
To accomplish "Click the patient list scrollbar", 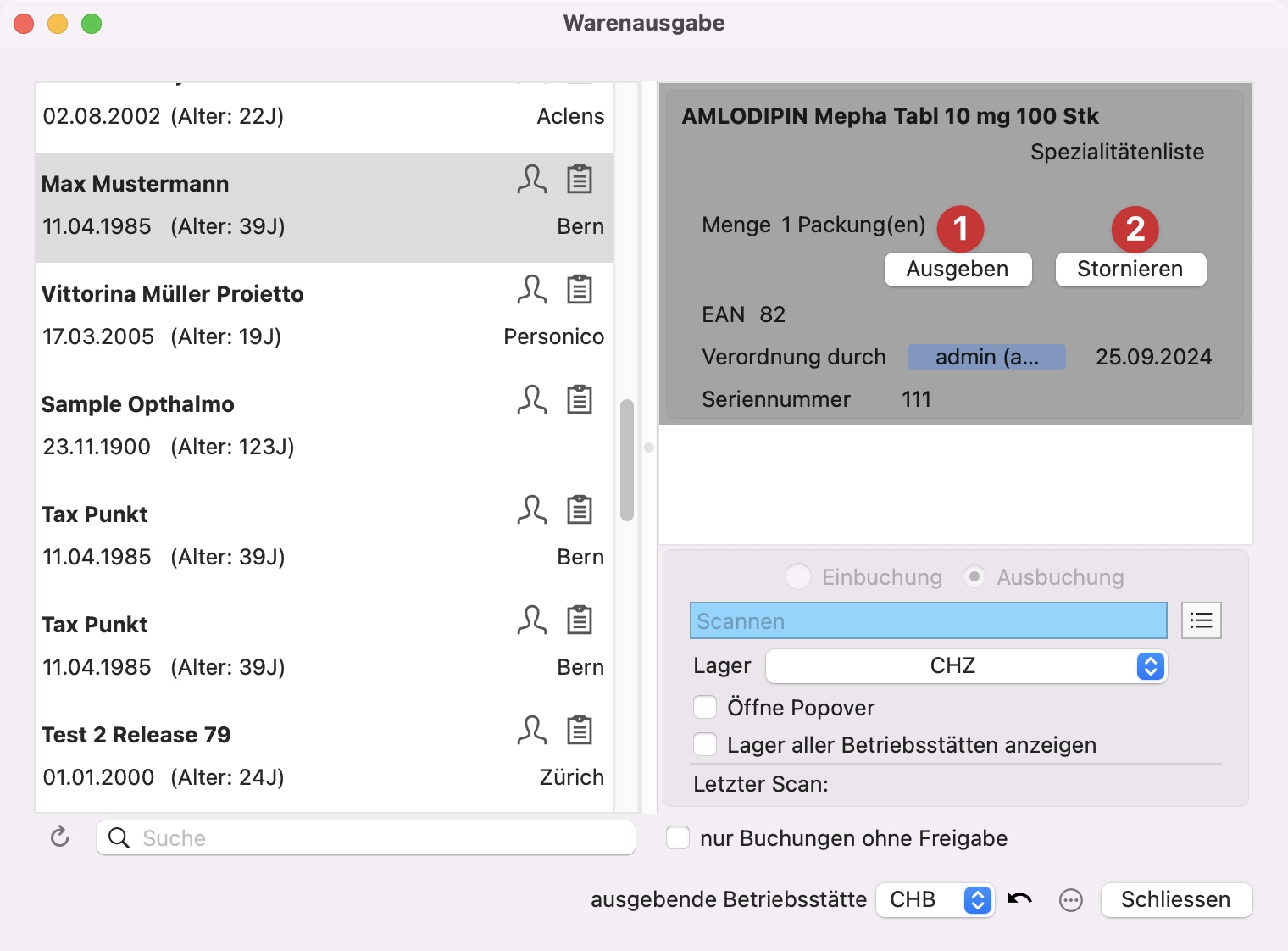I will [627, 459].
